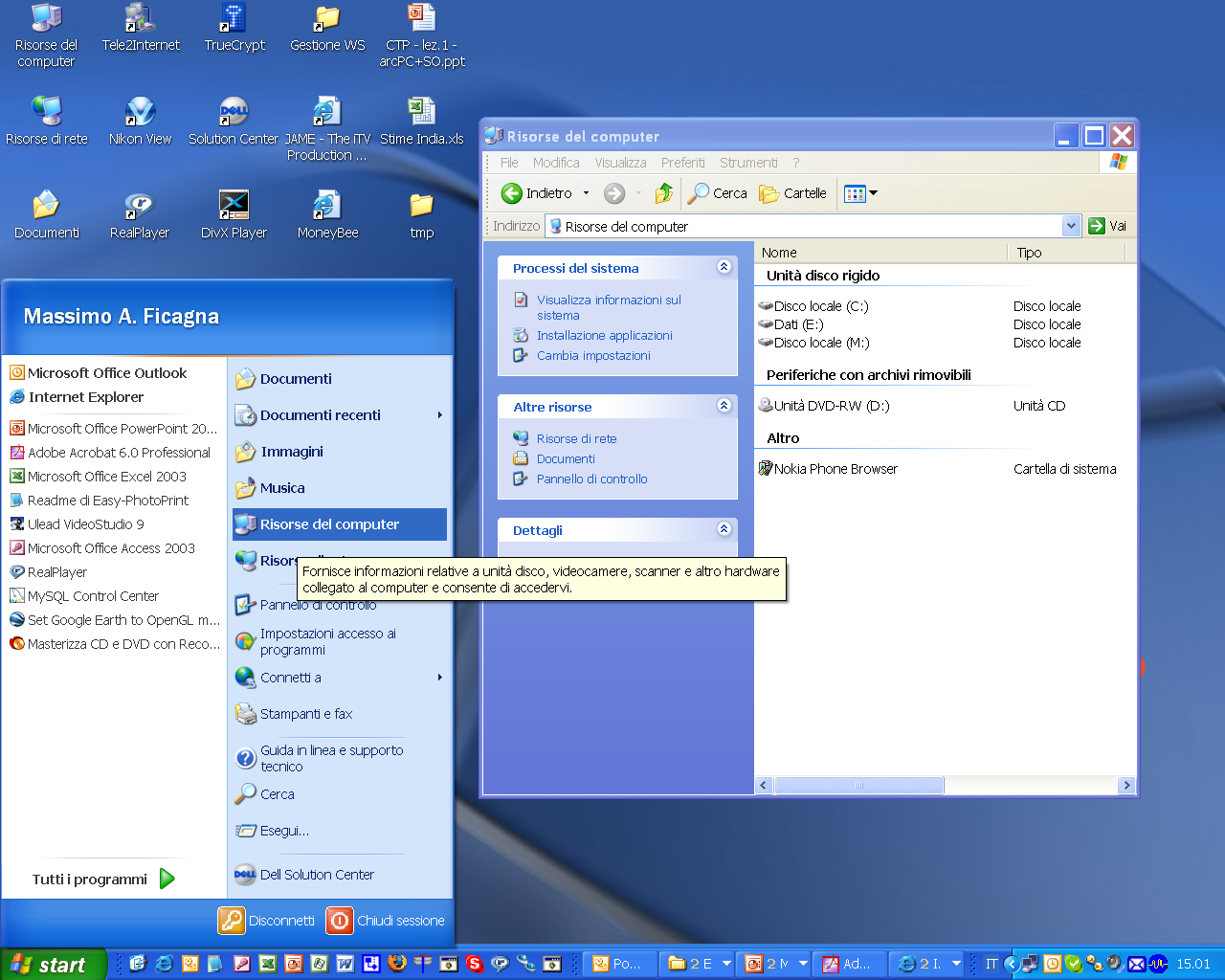
Task: Open Cerca search in Explorer toolbar
Action: coord(718,193)
